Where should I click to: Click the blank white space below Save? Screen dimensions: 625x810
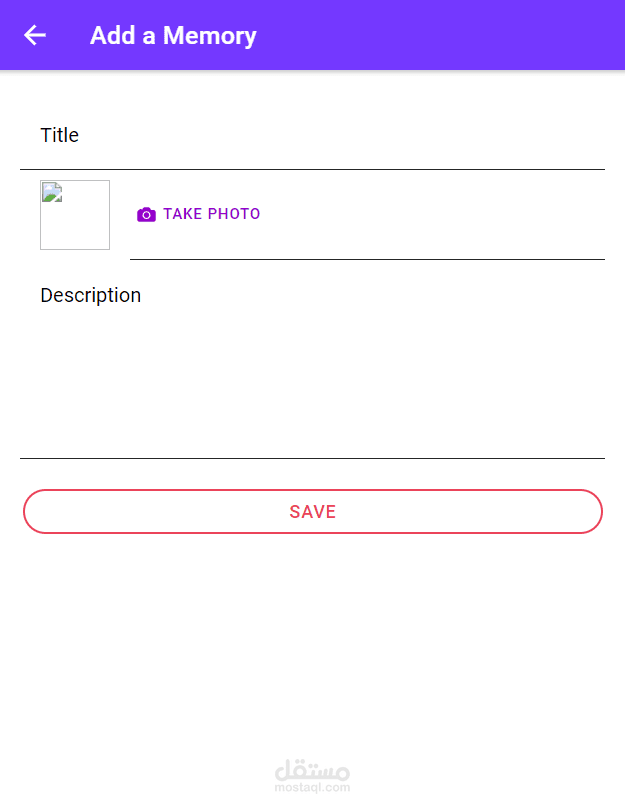pyautogui.click(x=312, y=640)
